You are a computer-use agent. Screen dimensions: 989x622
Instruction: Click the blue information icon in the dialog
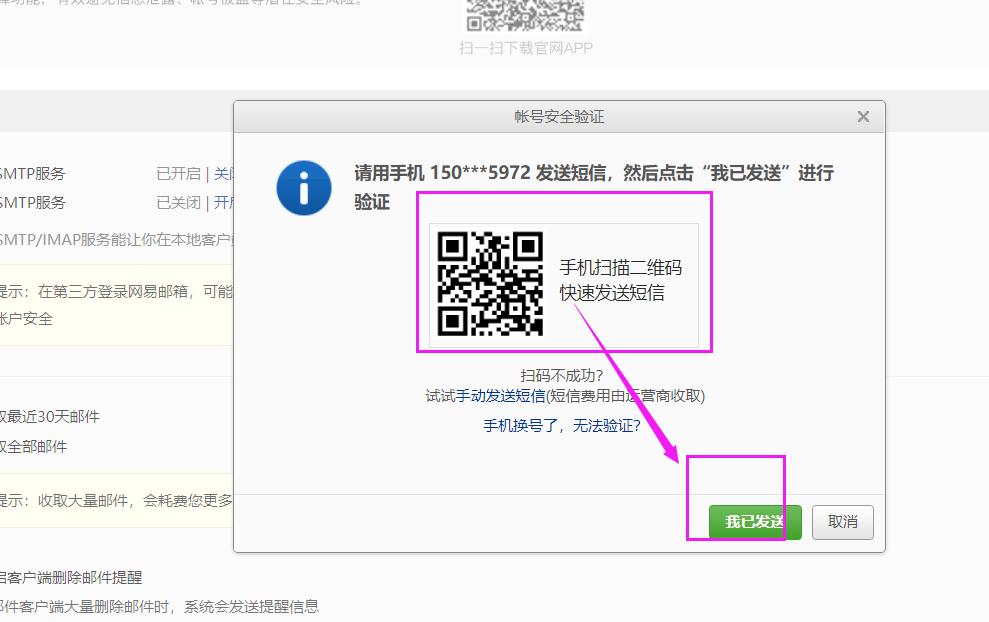[x=304, y=188]
